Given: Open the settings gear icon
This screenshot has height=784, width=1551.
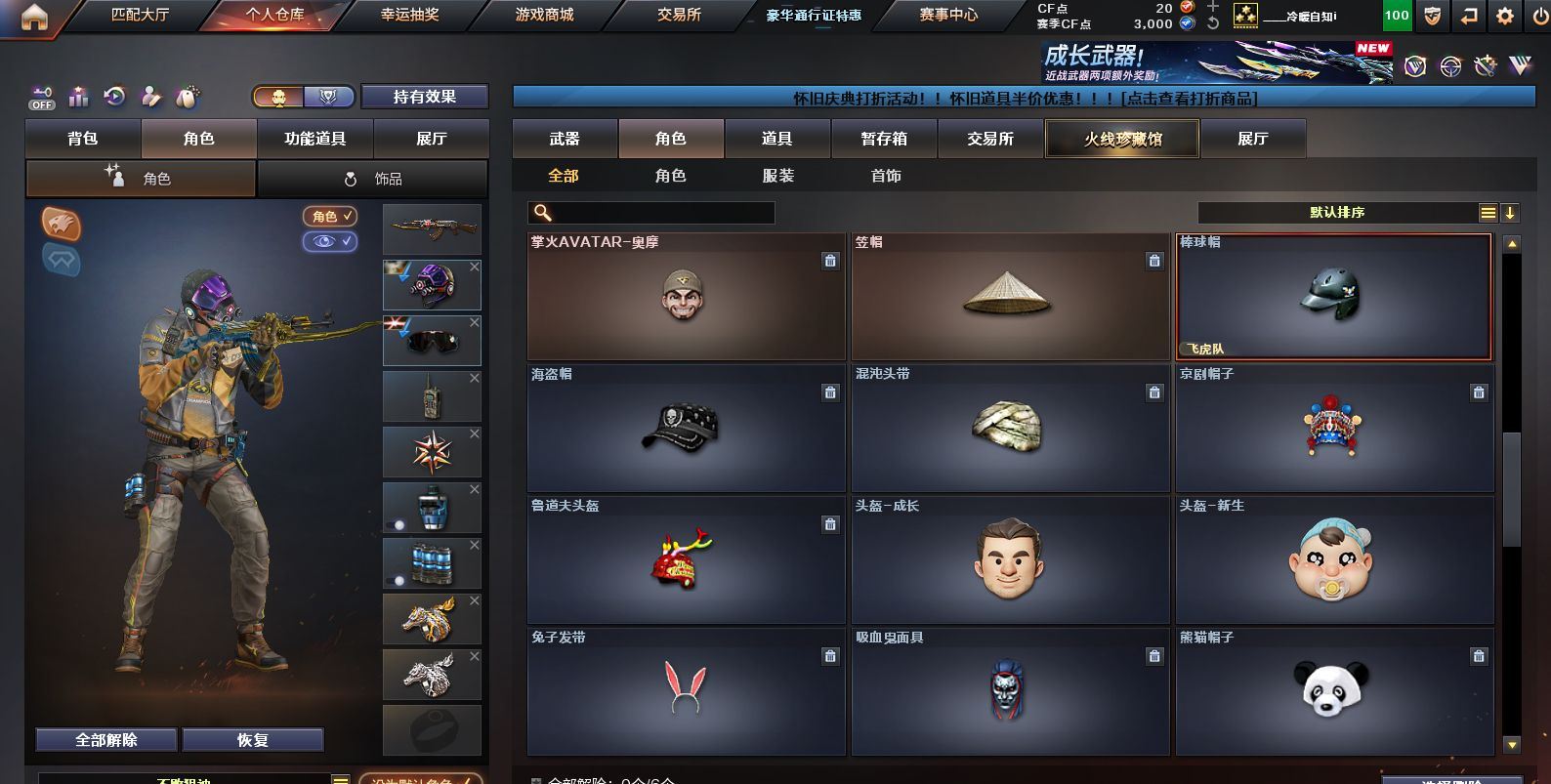Looking at the screenshot, I should [1505, 16].
